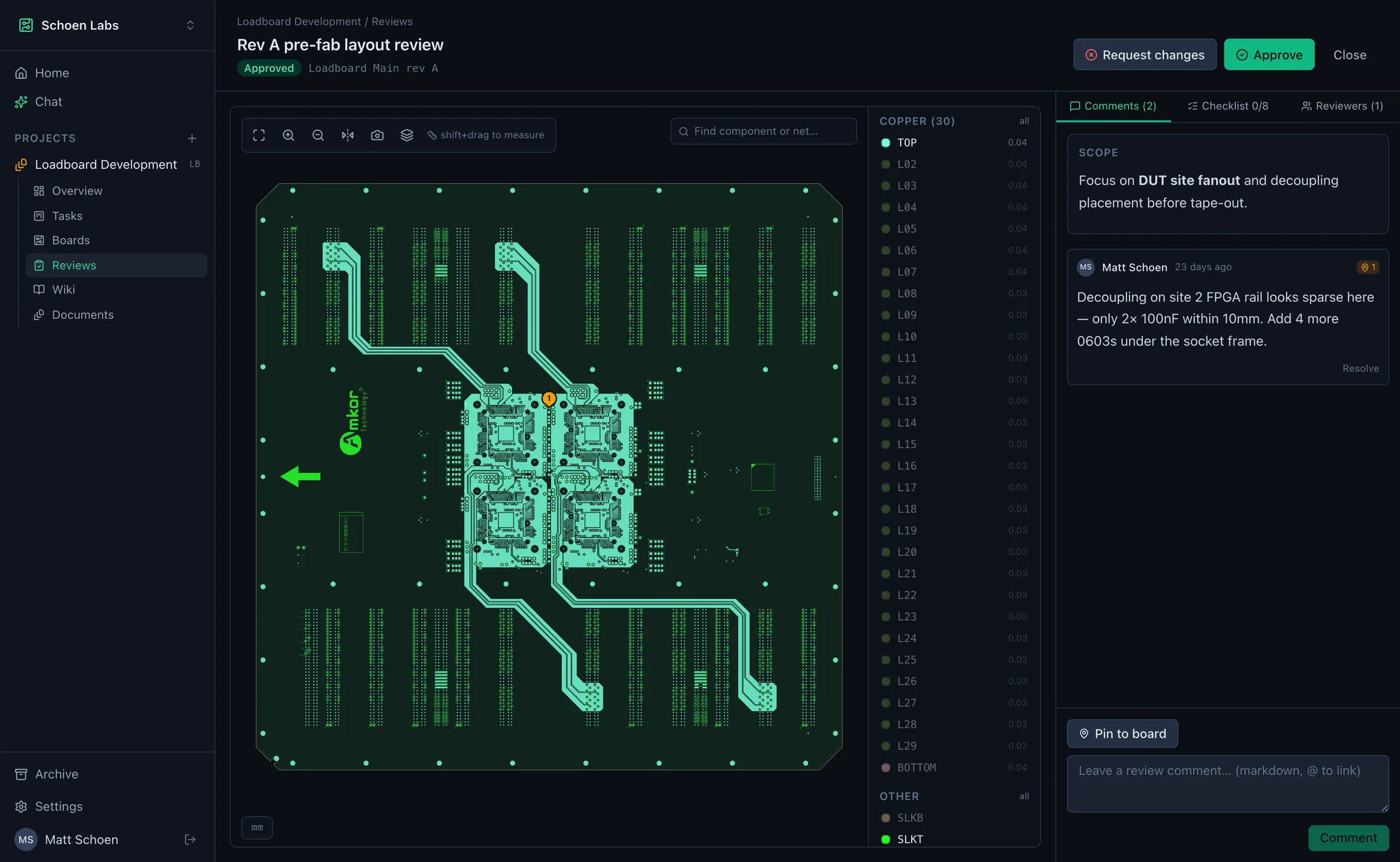The width and height of the screenshot is (1400, 862).
Task: Click the MS avatar on the comment
Action: (1086, 267)
